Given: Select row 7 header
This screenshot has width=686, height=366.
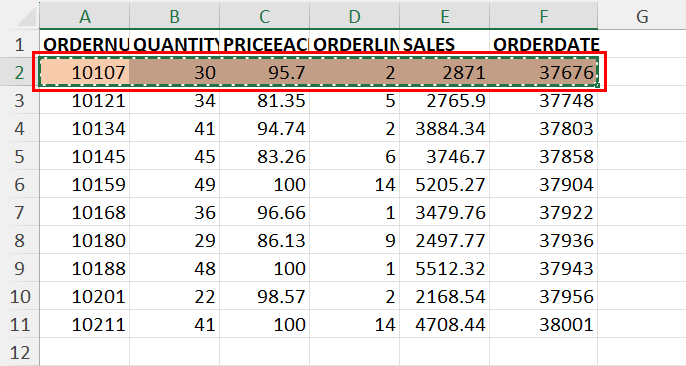Looking at the screenshot, I should (x=19, y=212).
